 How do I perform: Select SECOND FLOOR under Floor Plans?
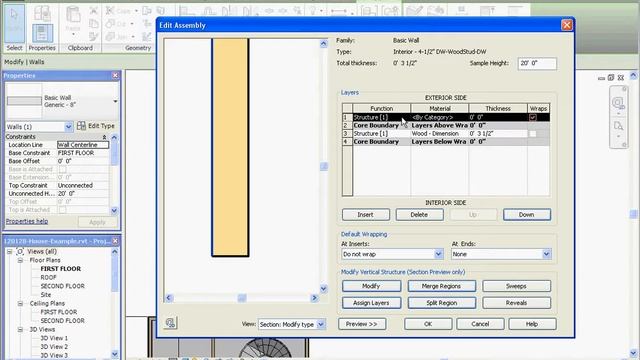tap(62, 286)
